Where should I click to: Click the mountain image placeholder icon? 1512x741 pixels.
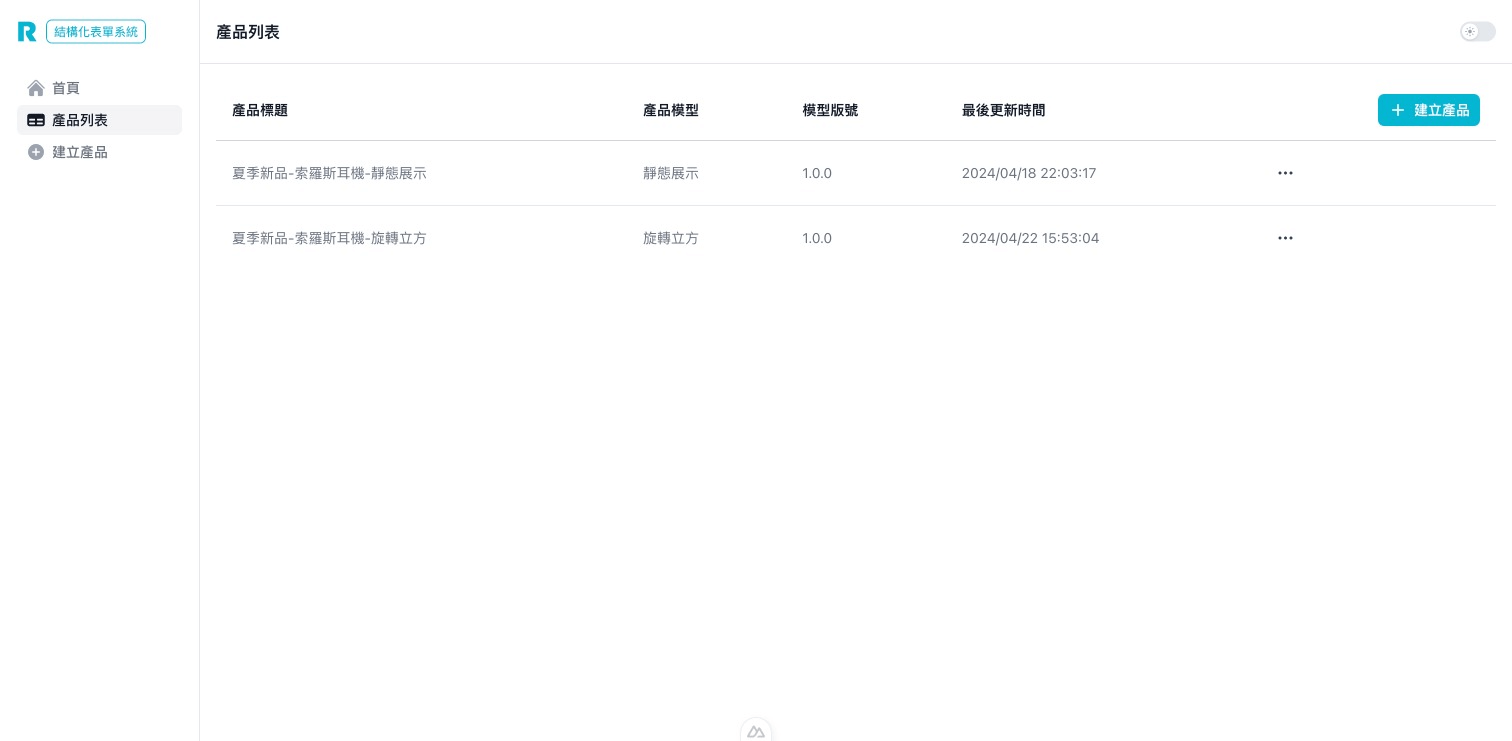point(756,732)
